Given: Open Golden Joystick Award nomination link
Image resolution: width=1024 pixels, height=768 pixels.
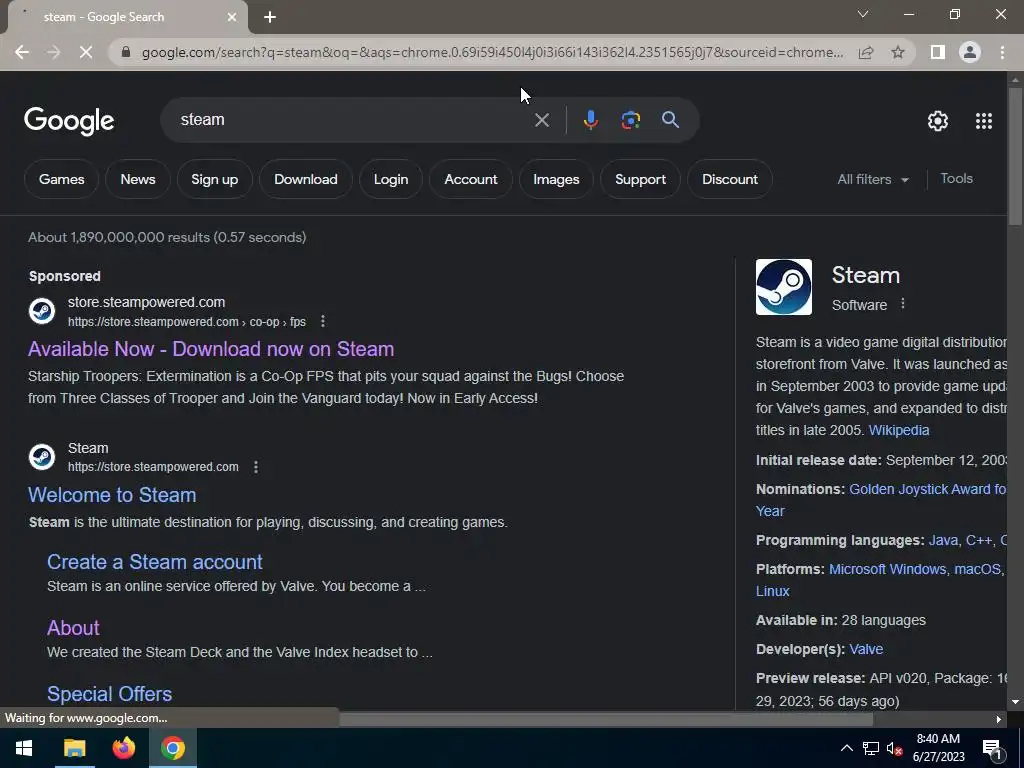Looking at the screenshot, I should point(927,489).
